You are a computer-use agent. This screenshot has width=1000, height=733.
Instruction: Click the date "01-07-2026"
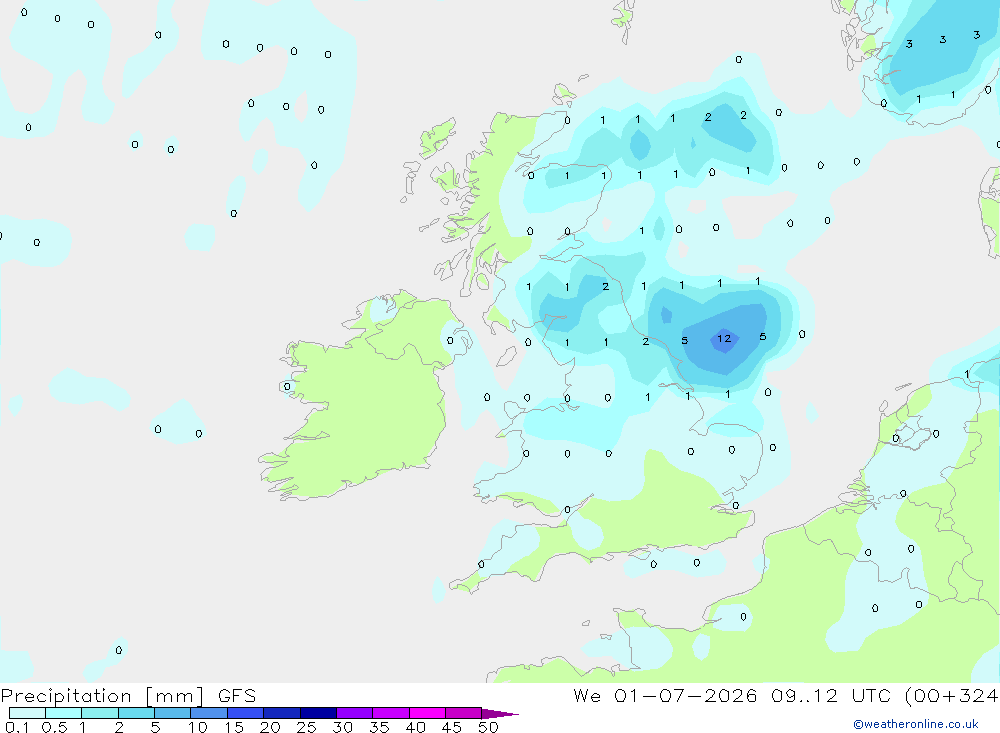coord(686,696)
